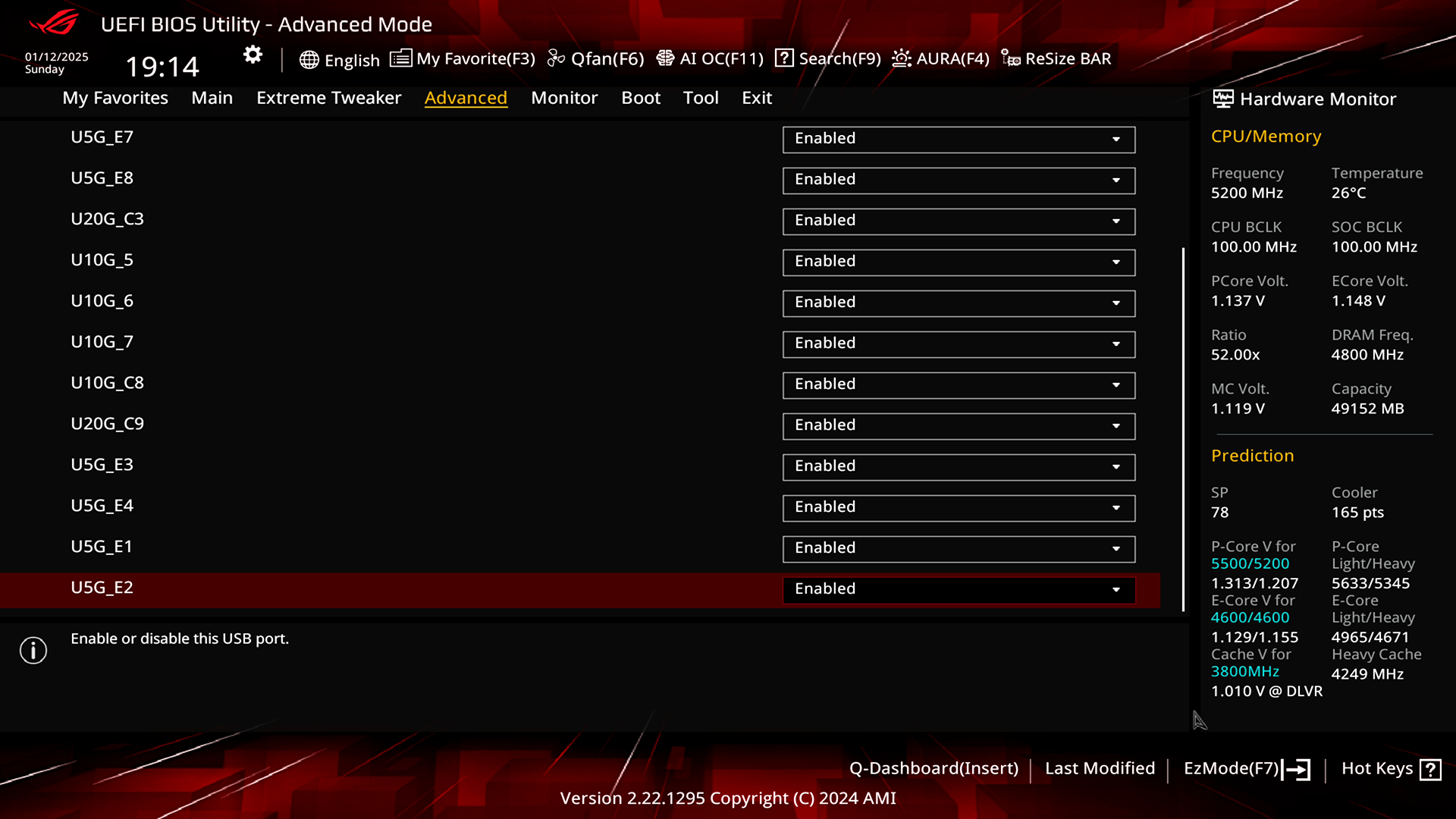Open U20G_C9 port status dropdown
Screen dimensions: 1456x819
tap(1117, 425)
